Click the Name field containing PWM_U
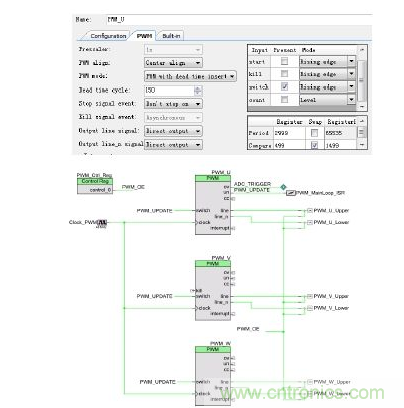Image resolution: width=404 pixels, height=408 pixels. coord(238,20)
